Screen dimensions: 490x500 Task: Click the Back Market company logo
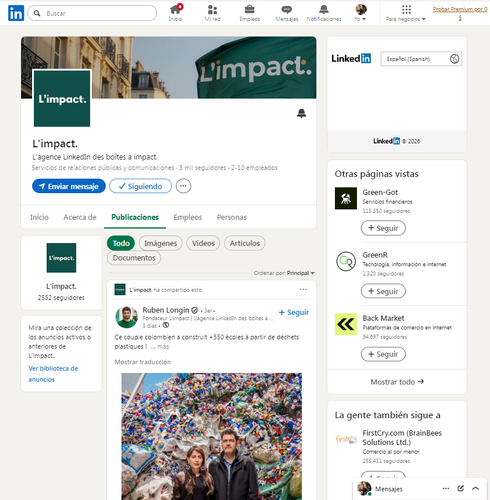pos(346,324)
